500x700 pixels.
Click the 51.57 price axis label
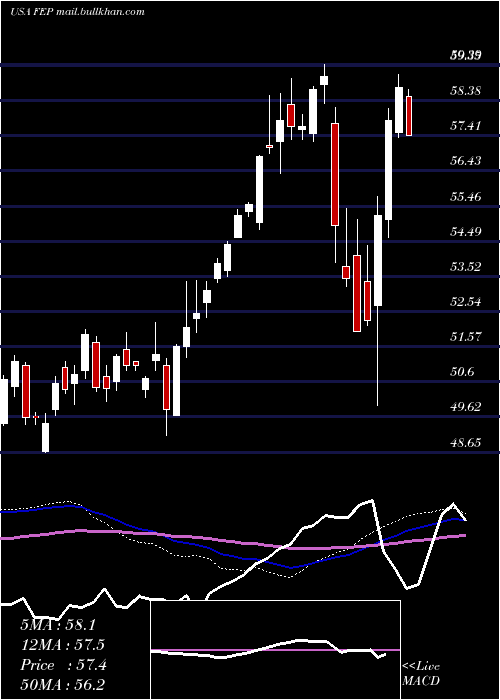(x=465, y=337)
